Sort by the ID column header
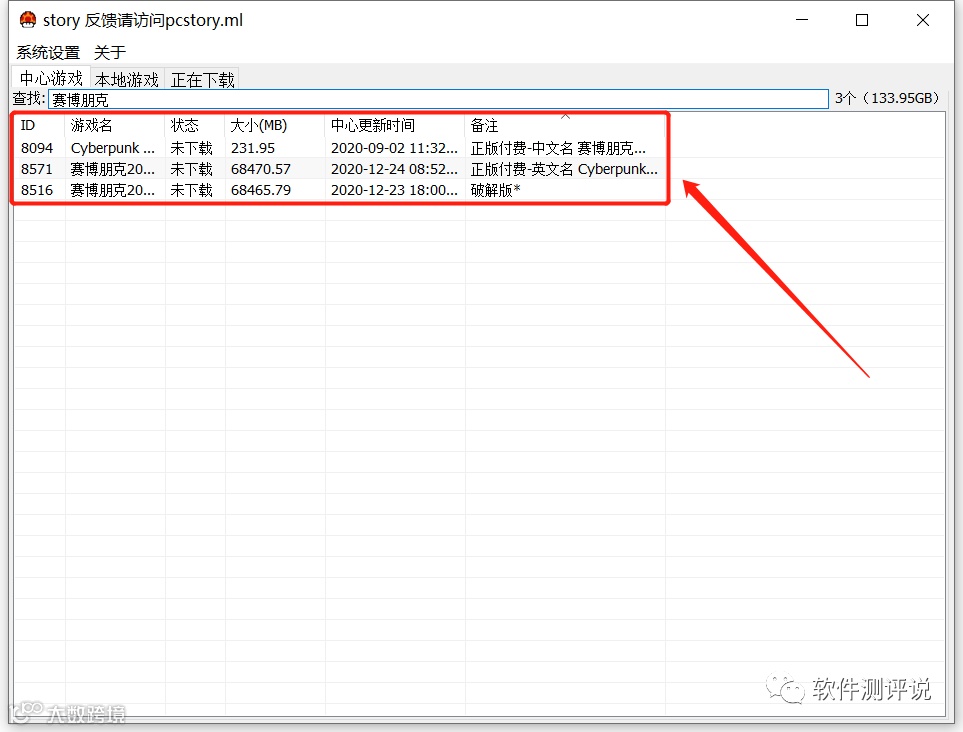 click(x=39, y=125)
